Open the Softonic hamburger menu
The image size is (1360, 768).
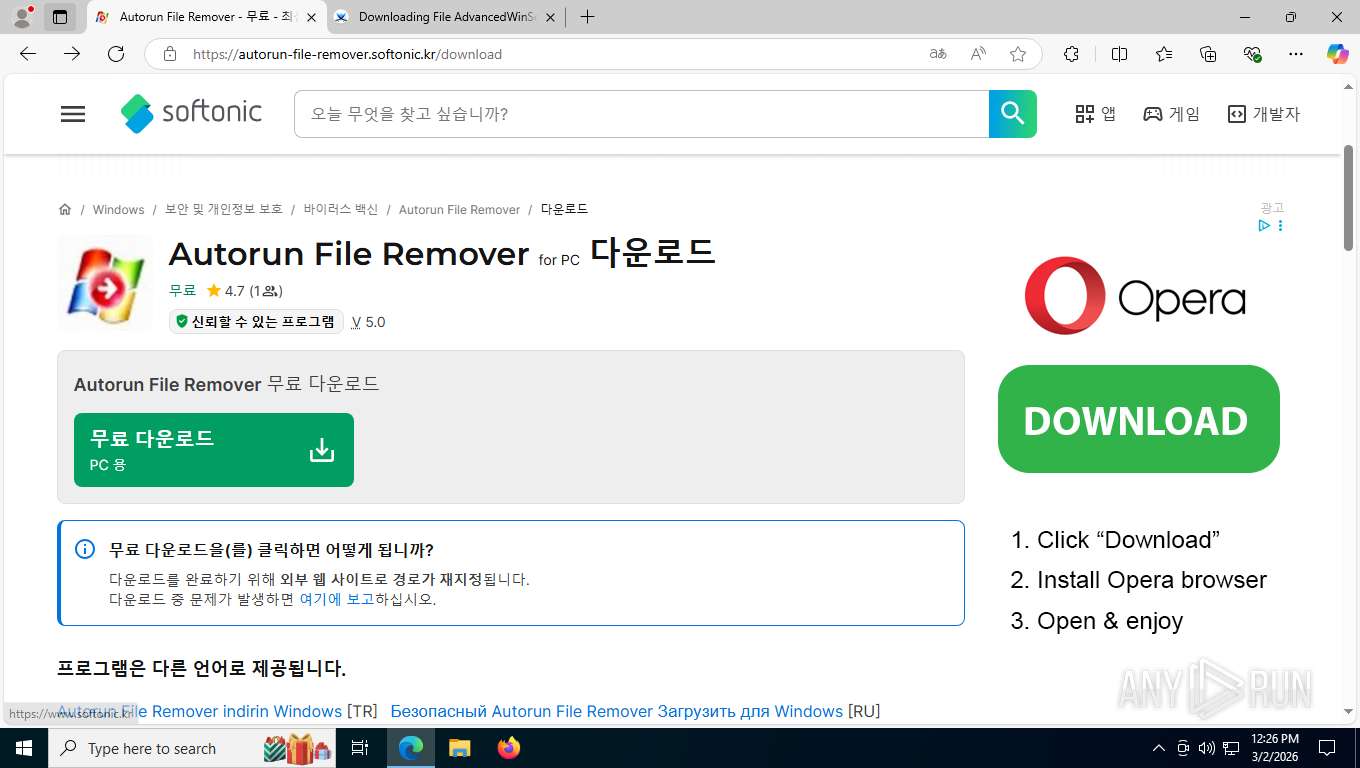(x=73, y=114)
